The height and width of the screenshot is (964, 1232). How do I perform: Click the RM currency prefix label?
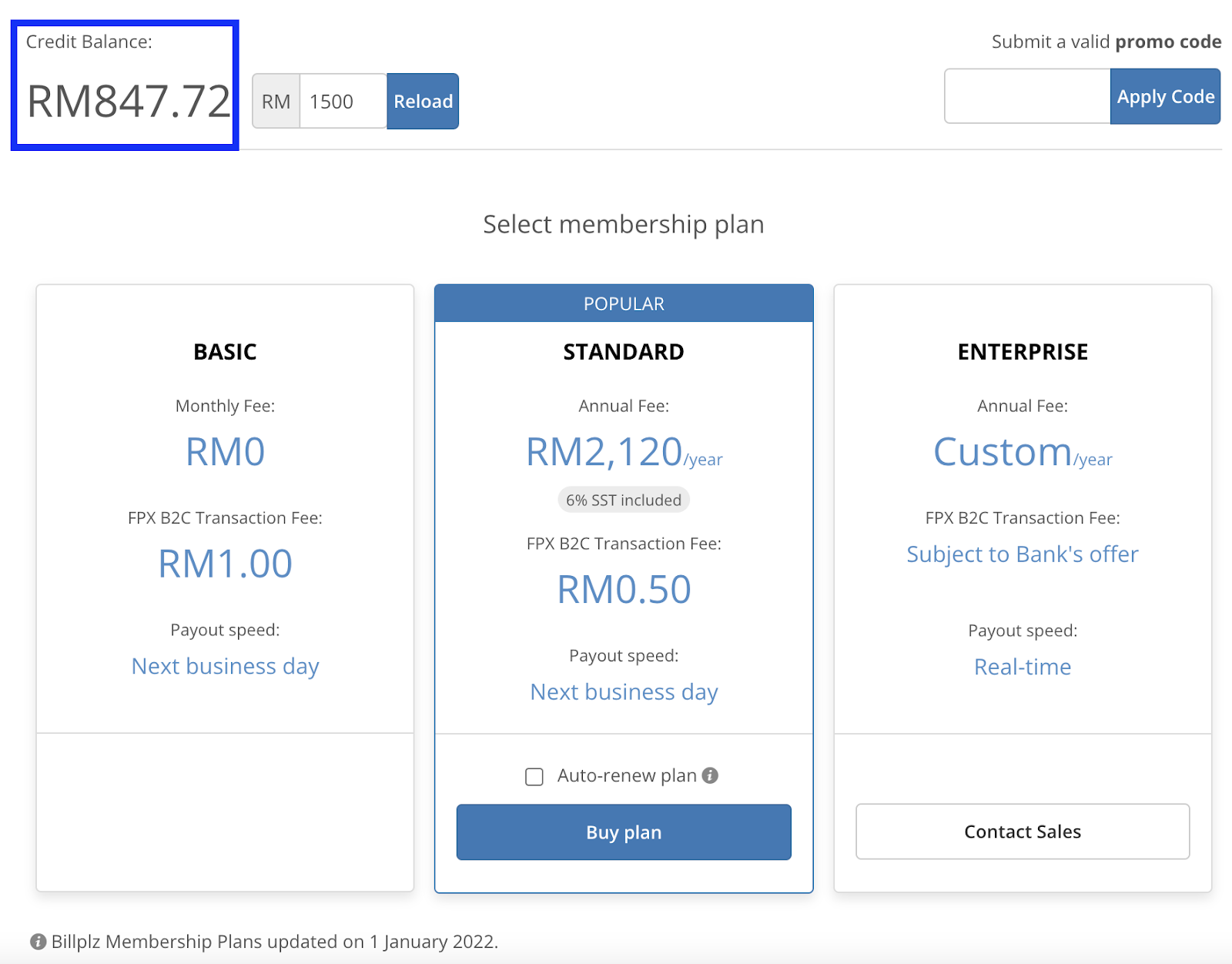pos(276,102)
